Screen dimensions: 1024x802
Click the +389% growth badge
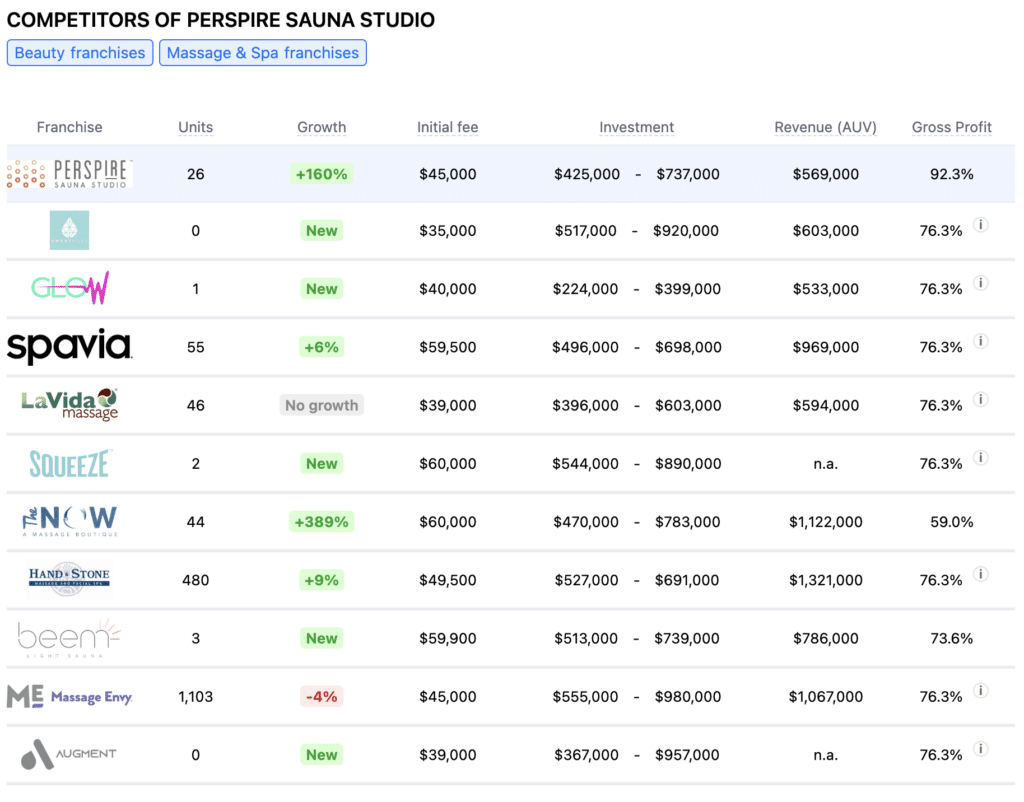pos(321,522)
